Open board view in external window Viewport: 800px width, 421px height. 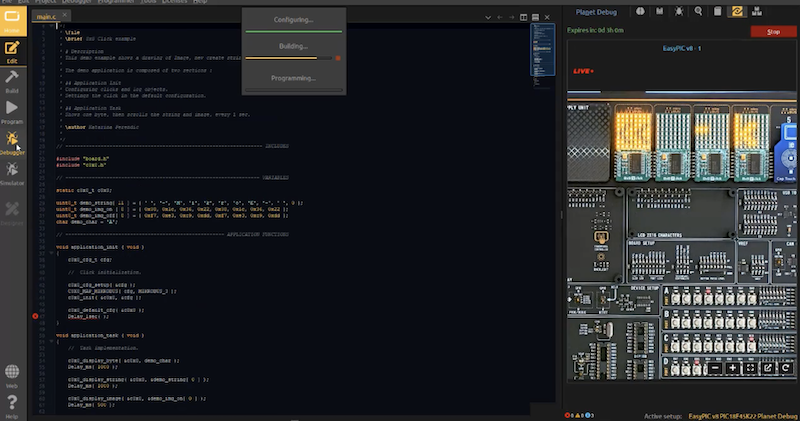(x=768, y=367)
